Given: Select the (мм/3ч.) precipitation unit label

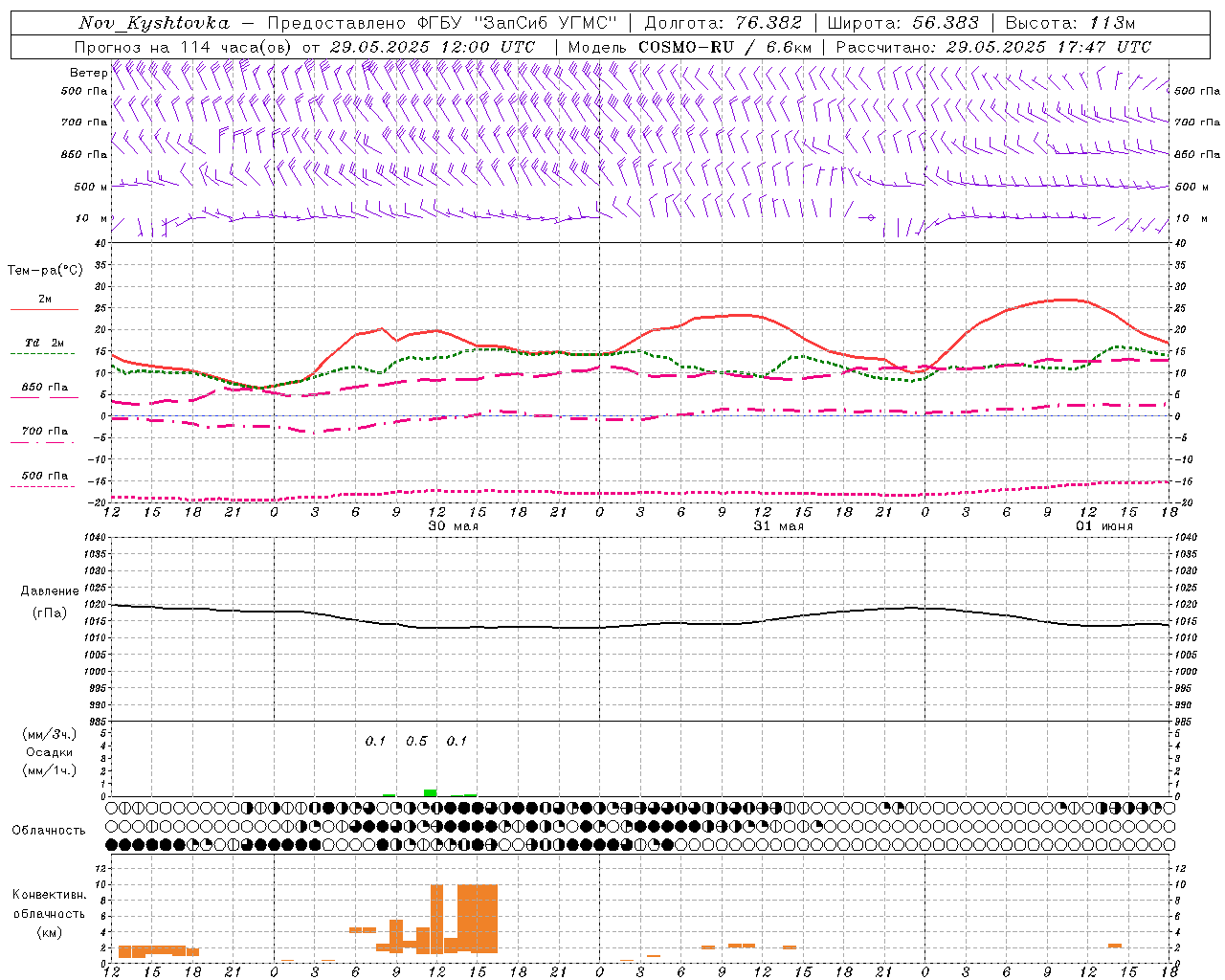Looking at the screenshot, I should (49, 734).
